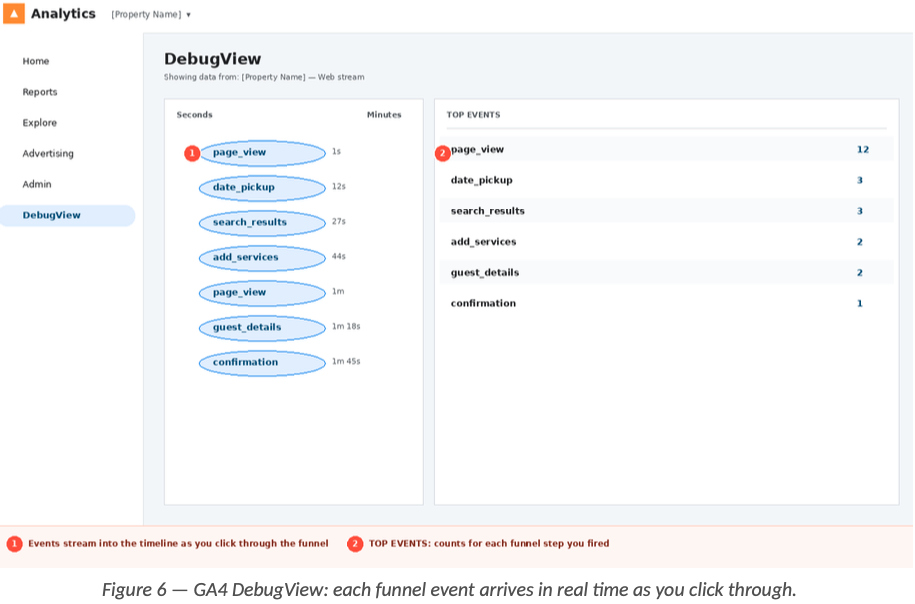This screenshot has height=604, width=915.
Task: Click the orange Analytics logo icon
Action: [x=14, y=14]
